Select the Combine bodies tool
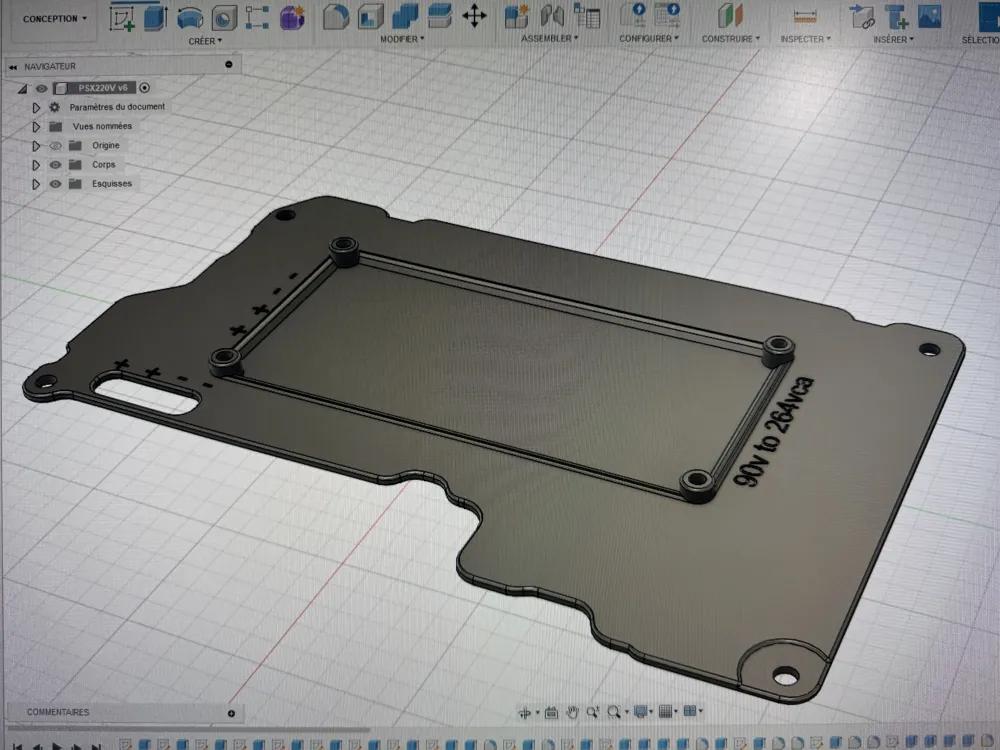The width and height of the screenshot is (1000, 750). point(404,16)
